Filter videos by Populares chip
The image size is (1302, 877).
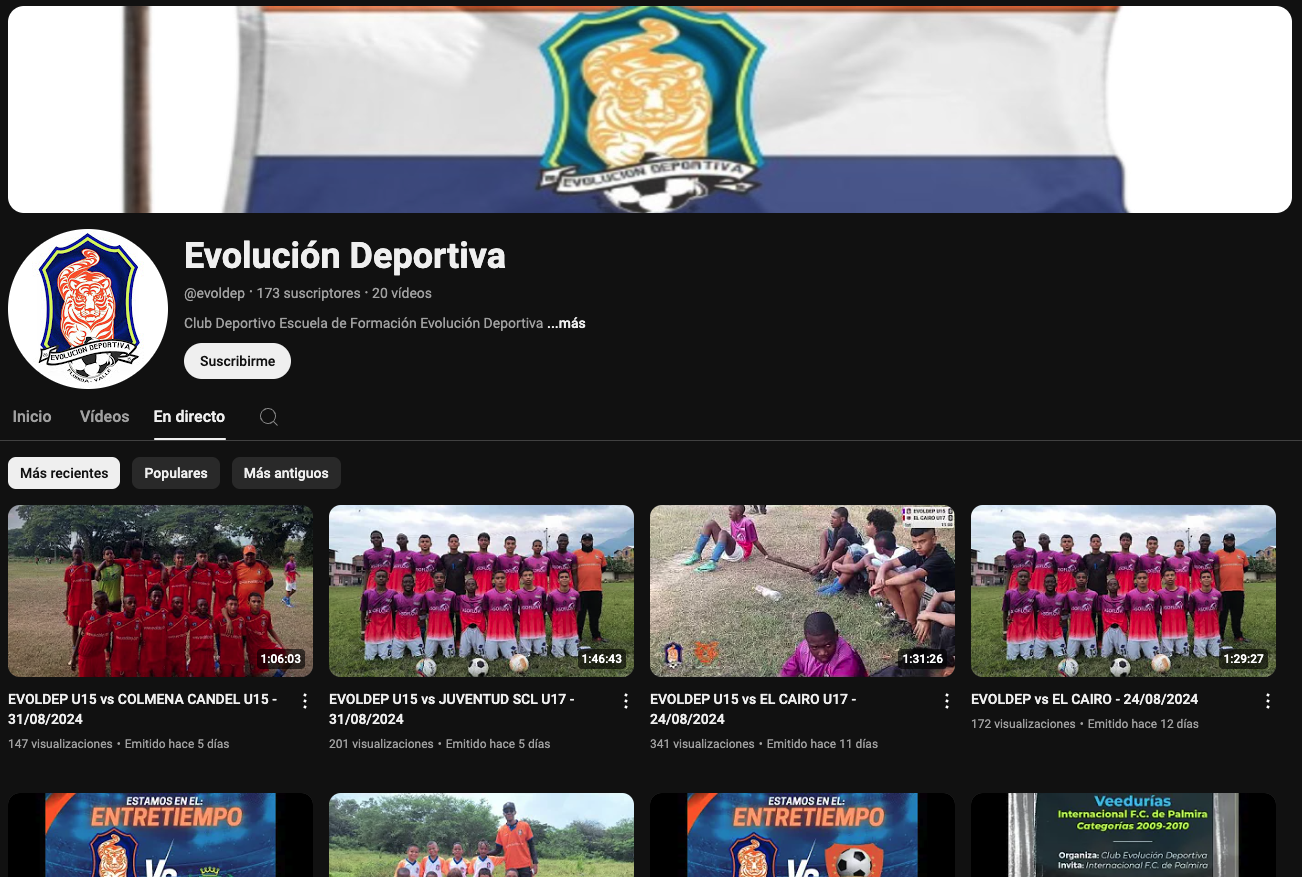click(176, 473)
